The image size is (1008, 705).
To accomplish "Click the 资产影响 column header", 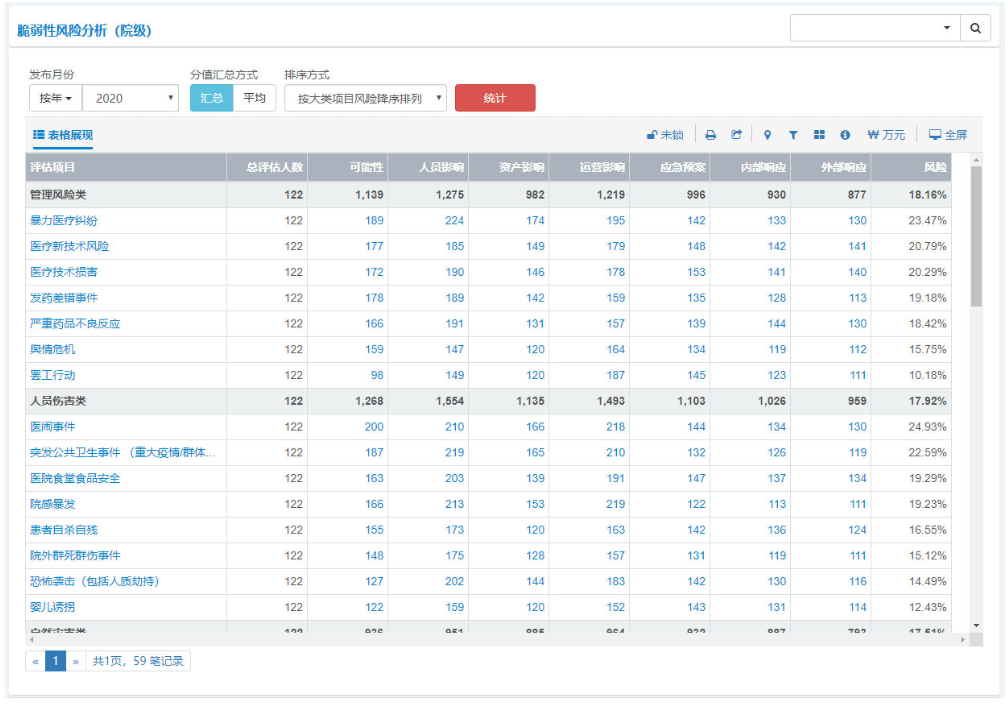I will (508, 167).
